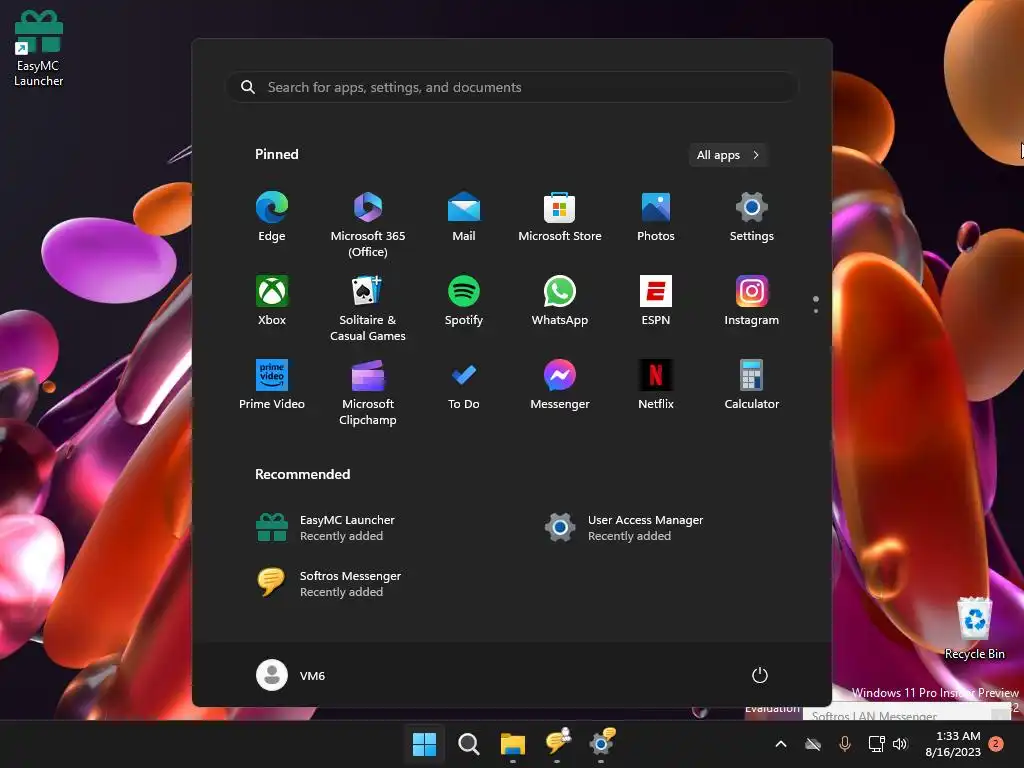Viewport: 1024px width, 768px height.
Task: Open WhatsApp
Action: click(560, 301)
